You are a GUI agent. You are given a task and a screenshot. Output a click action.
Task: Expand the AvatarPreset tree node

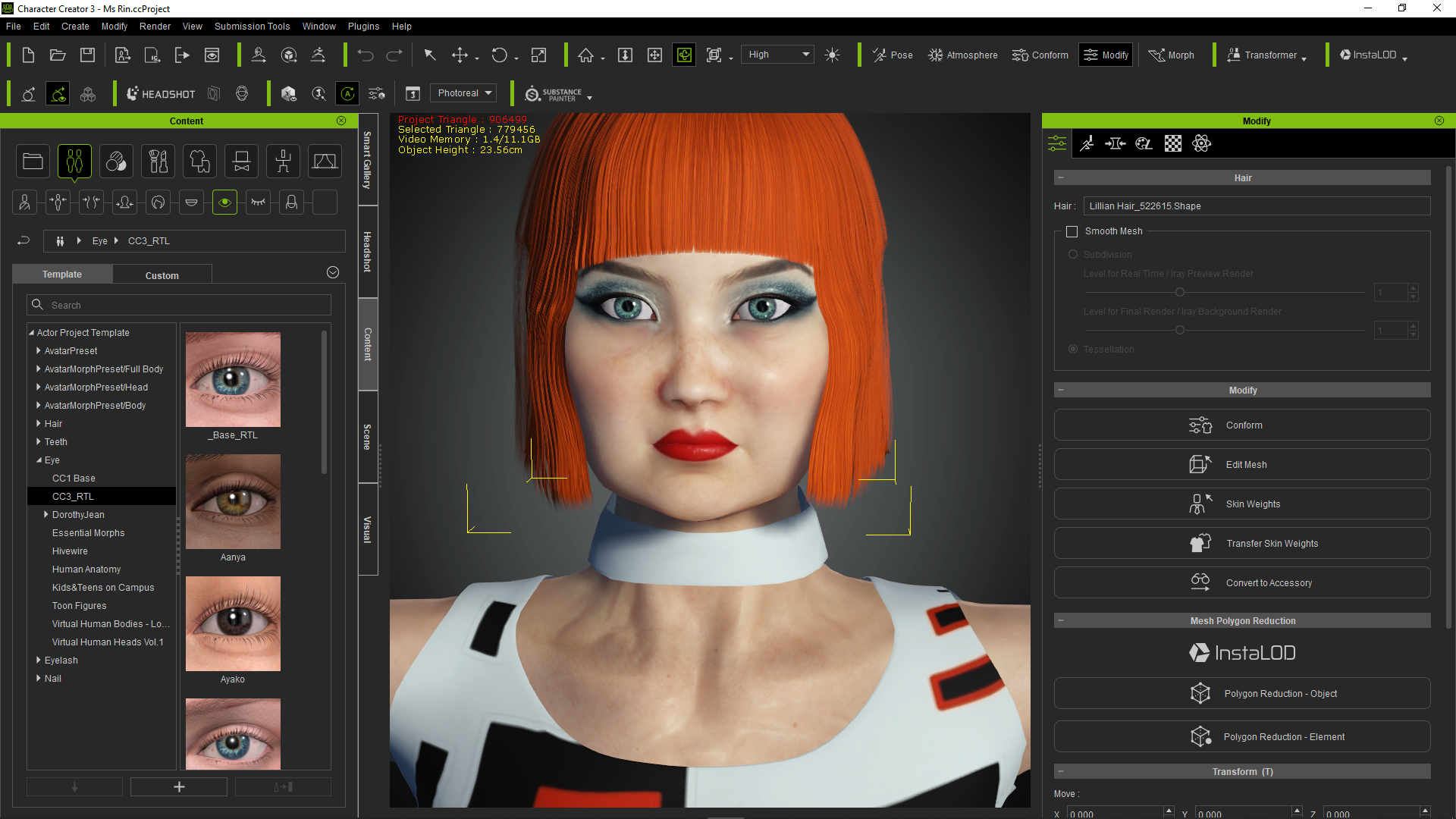(39, 351)
